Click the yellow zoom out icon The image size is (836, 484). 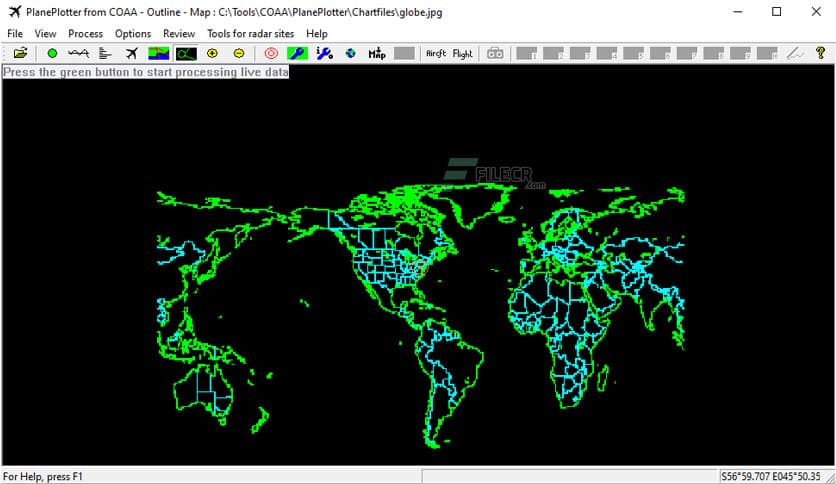point(238,54)
